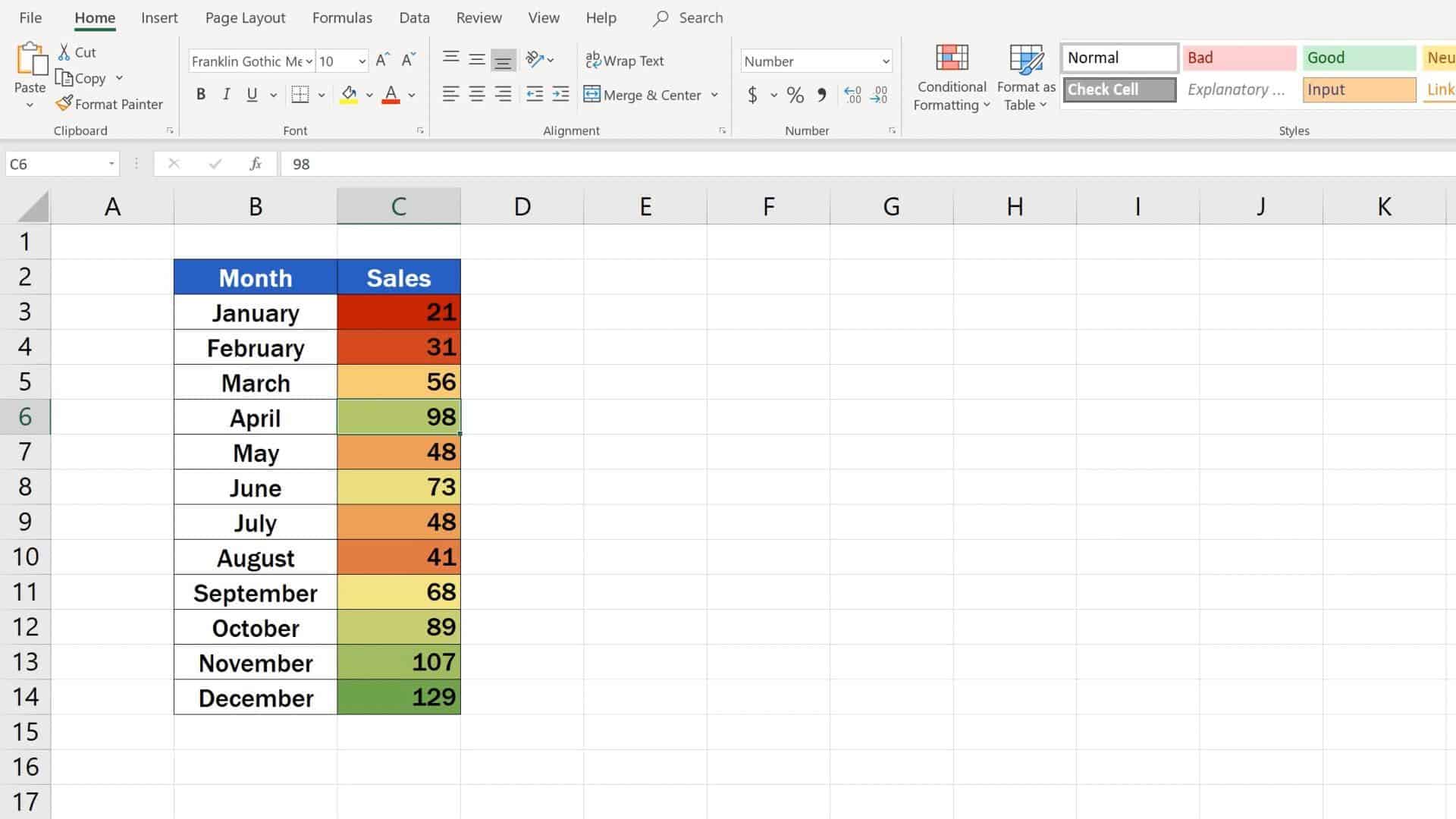The width and height of the screenshot is (1456, 819).
Task: Toggle Bold formatting
Action: pyautogui.click(x=200, y=94)
